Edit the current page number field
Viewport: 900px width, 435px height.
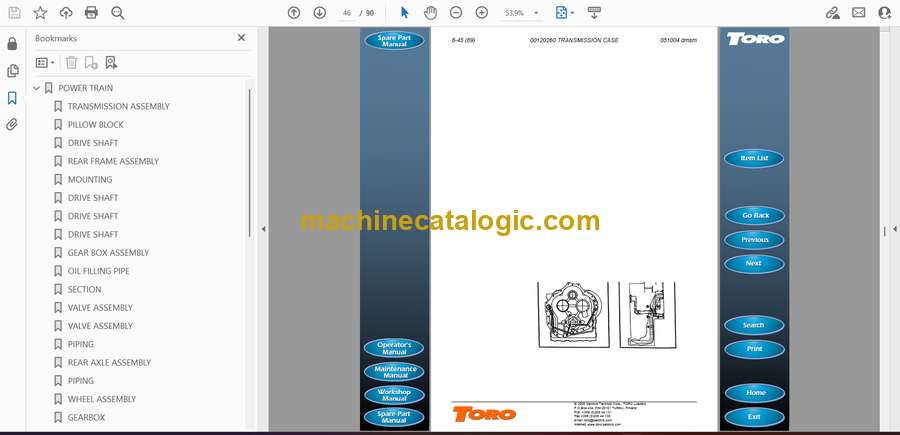346,13
